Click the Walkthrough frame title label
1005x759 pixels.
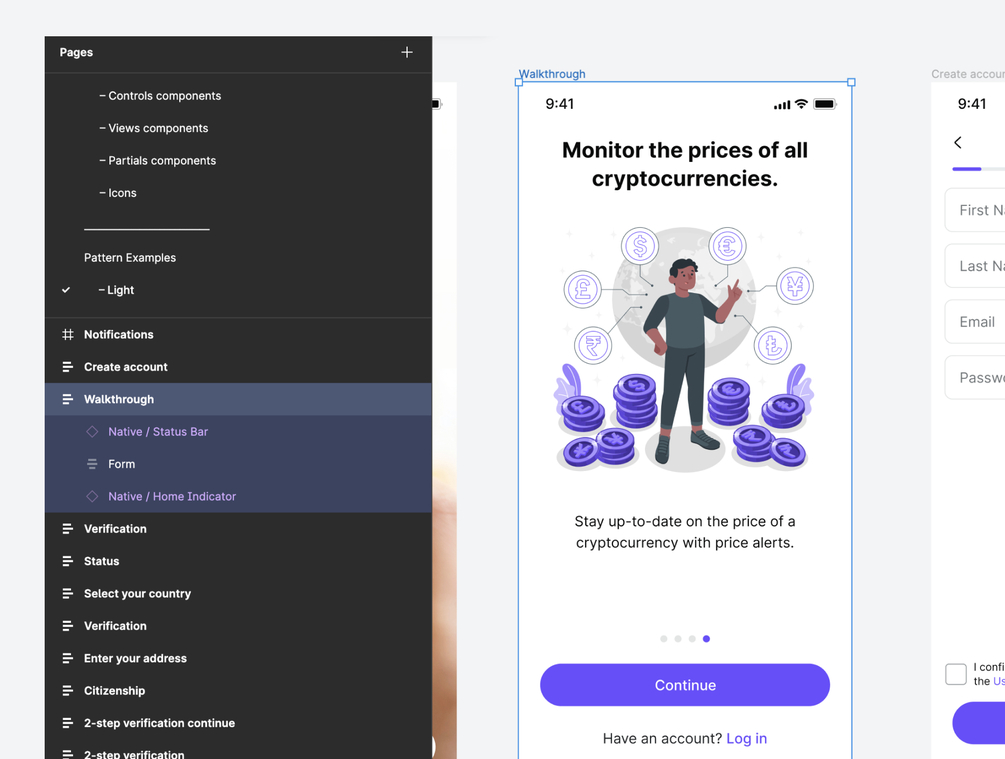(552, 74)
